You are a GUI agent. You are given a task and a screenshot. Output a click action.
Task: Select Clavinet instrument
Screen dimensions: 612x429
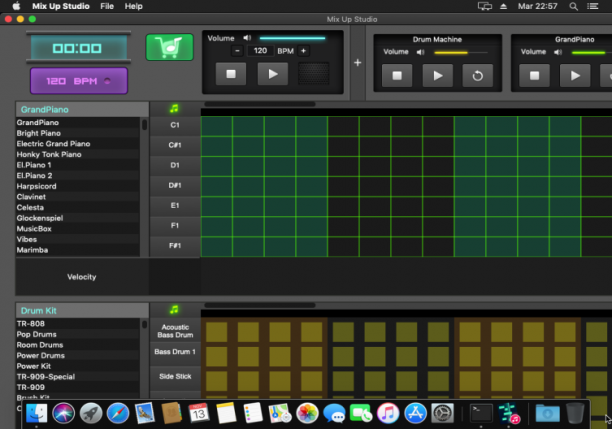[77, 197]
